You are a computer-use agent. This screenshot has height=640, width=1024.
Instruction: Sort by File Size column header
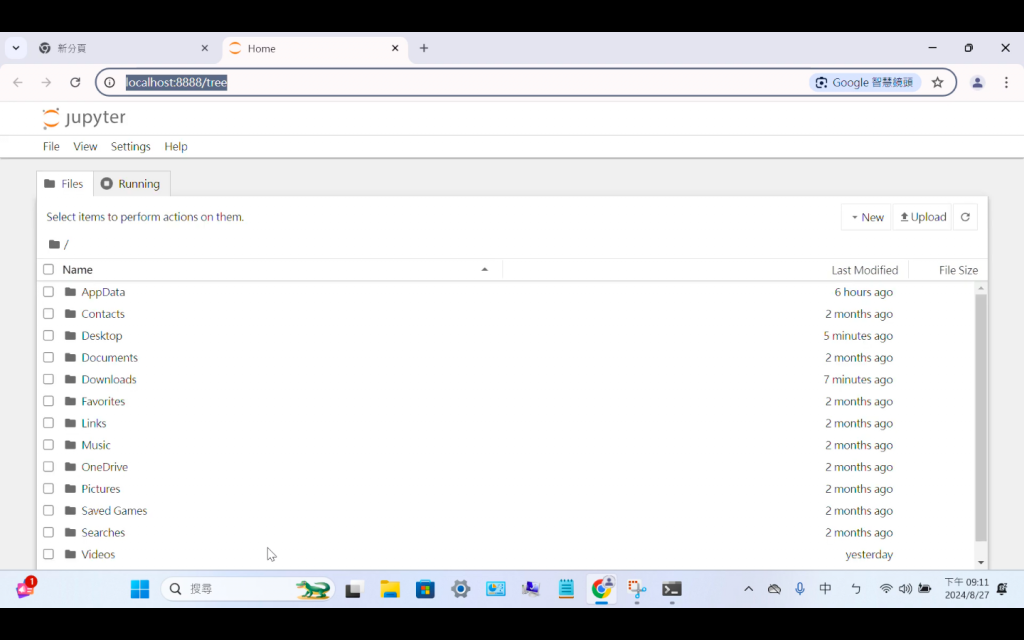click(958, 270)
